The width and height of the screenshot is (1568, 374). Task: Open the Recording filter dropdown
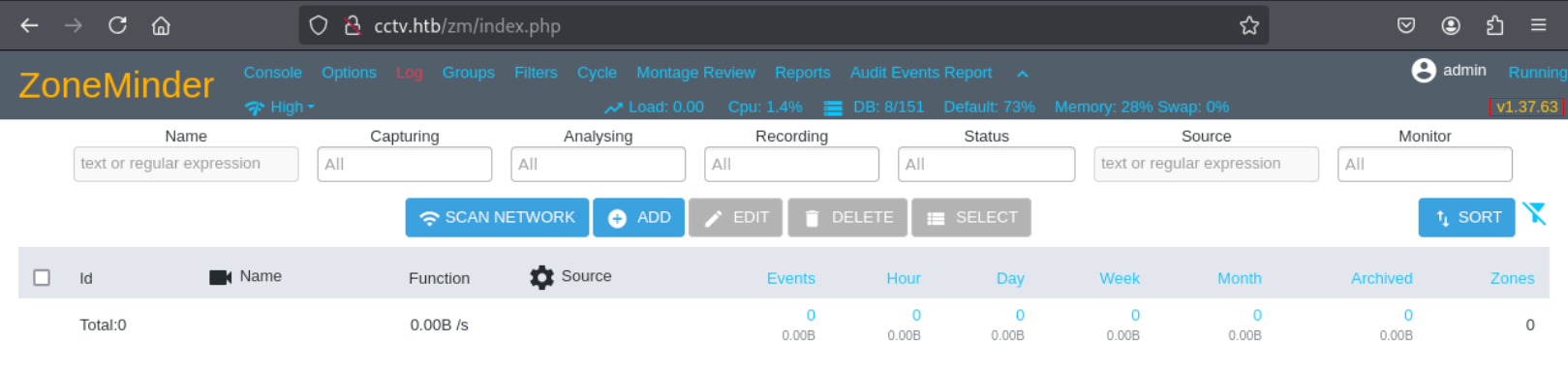(791, 164)
